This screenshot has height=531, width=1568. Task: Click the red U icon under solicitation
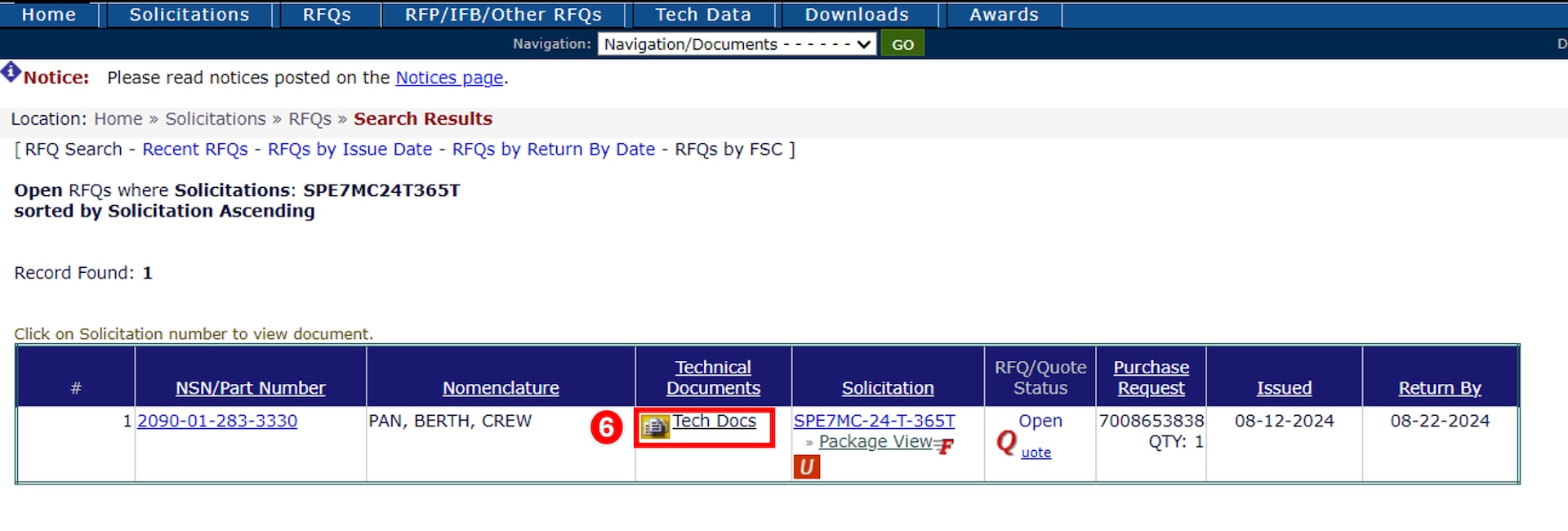806,466
